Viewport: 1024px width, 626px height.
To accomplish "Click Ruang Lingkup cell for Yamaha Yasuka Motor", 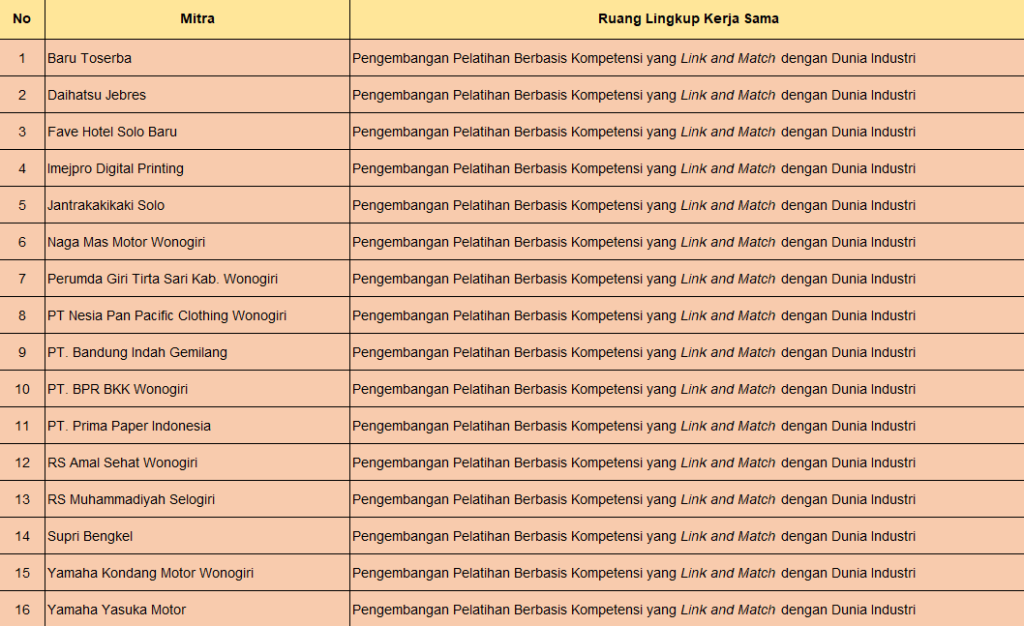I will 687,610.
